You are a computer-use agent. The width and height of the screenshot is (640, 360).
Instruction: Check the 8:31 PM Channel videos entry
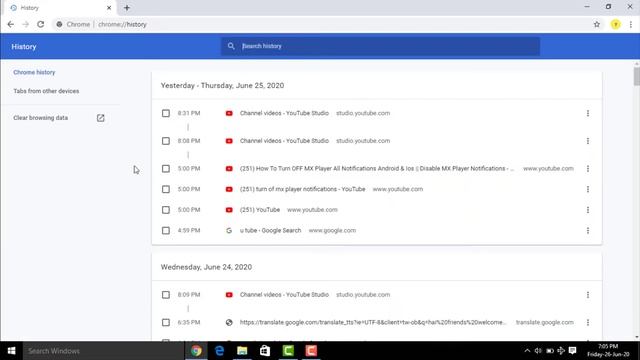(x=166, y=113)
